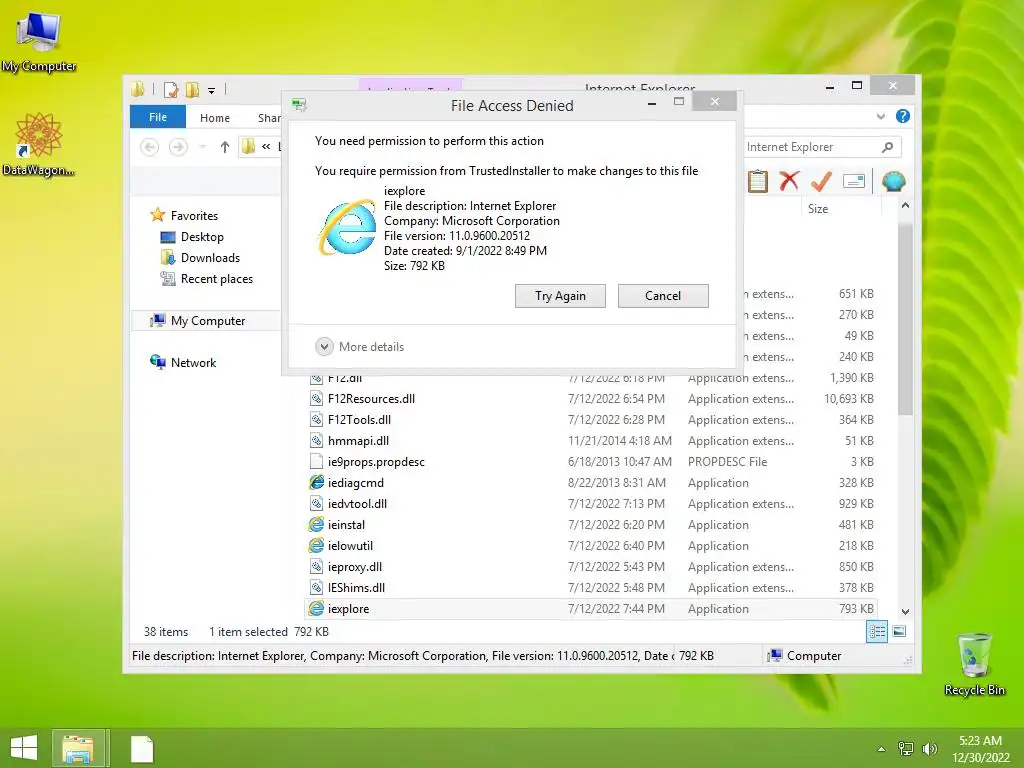The width and height of the screenshot is (1024, 768).
Task: Click the Internet Explorer icon in dialog
Action: (347, 228)
